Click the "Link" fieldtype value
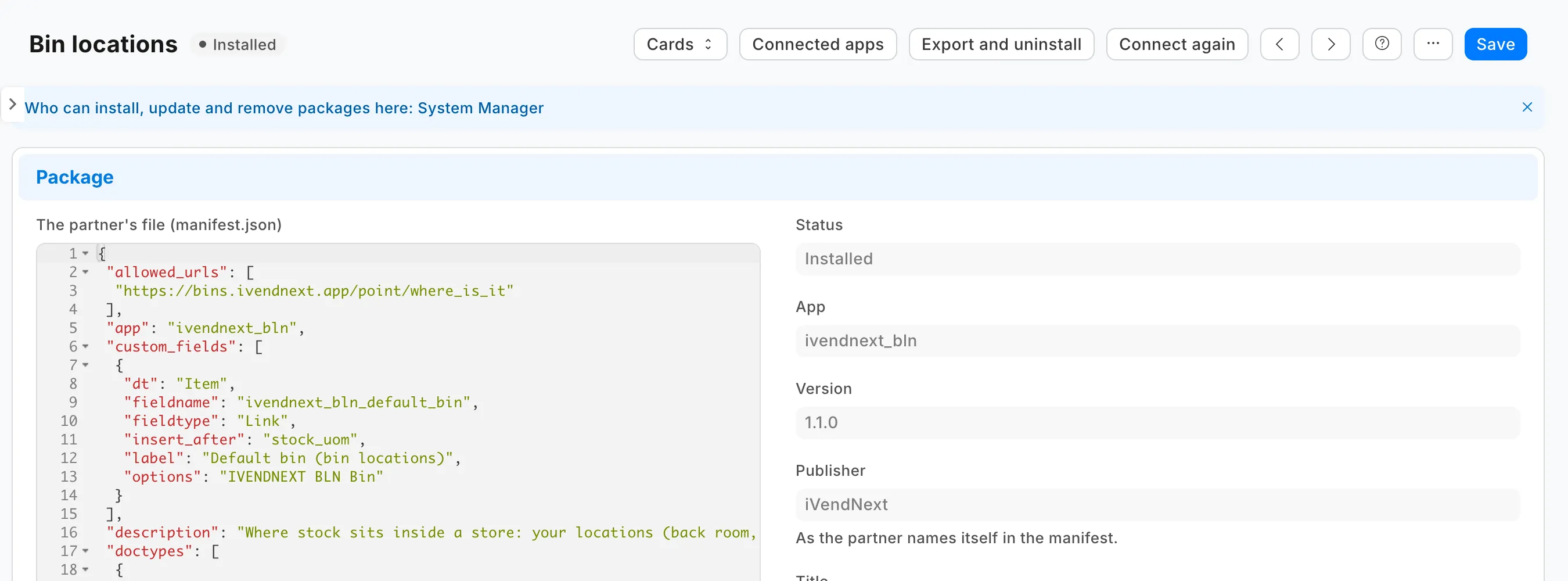Viewport: 1568px width, 581px height. point(262,421)
